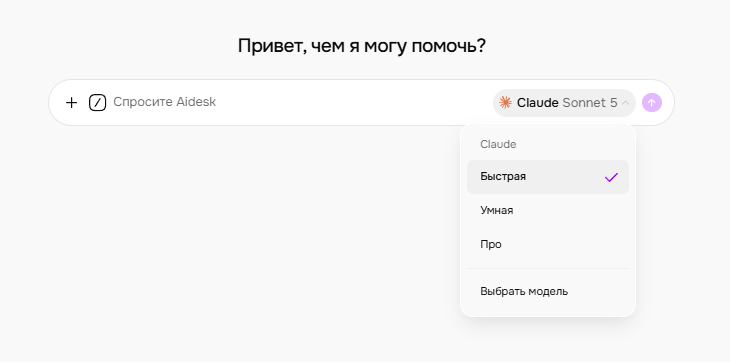This screenshot has width=730, height=362.
Task: Click the Привет, чем я могу помочь heading
Action: [362, 46]
